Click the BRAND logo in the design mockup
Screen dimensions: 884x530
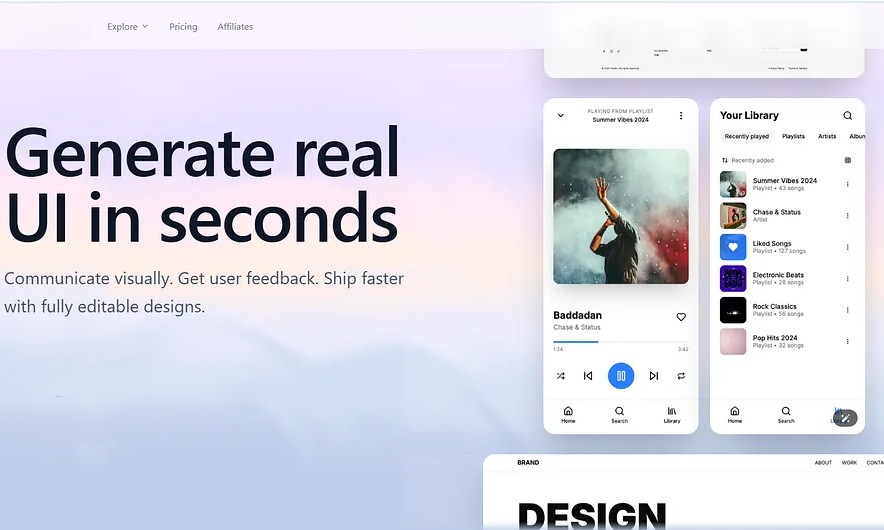point(528,462)
